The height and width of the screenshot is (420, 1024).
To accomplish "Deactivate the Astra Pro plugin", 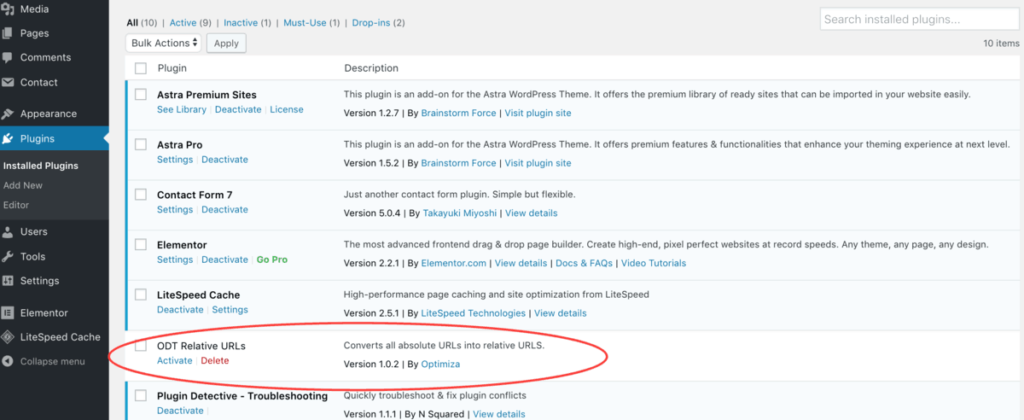I will [x=225, y=159].
